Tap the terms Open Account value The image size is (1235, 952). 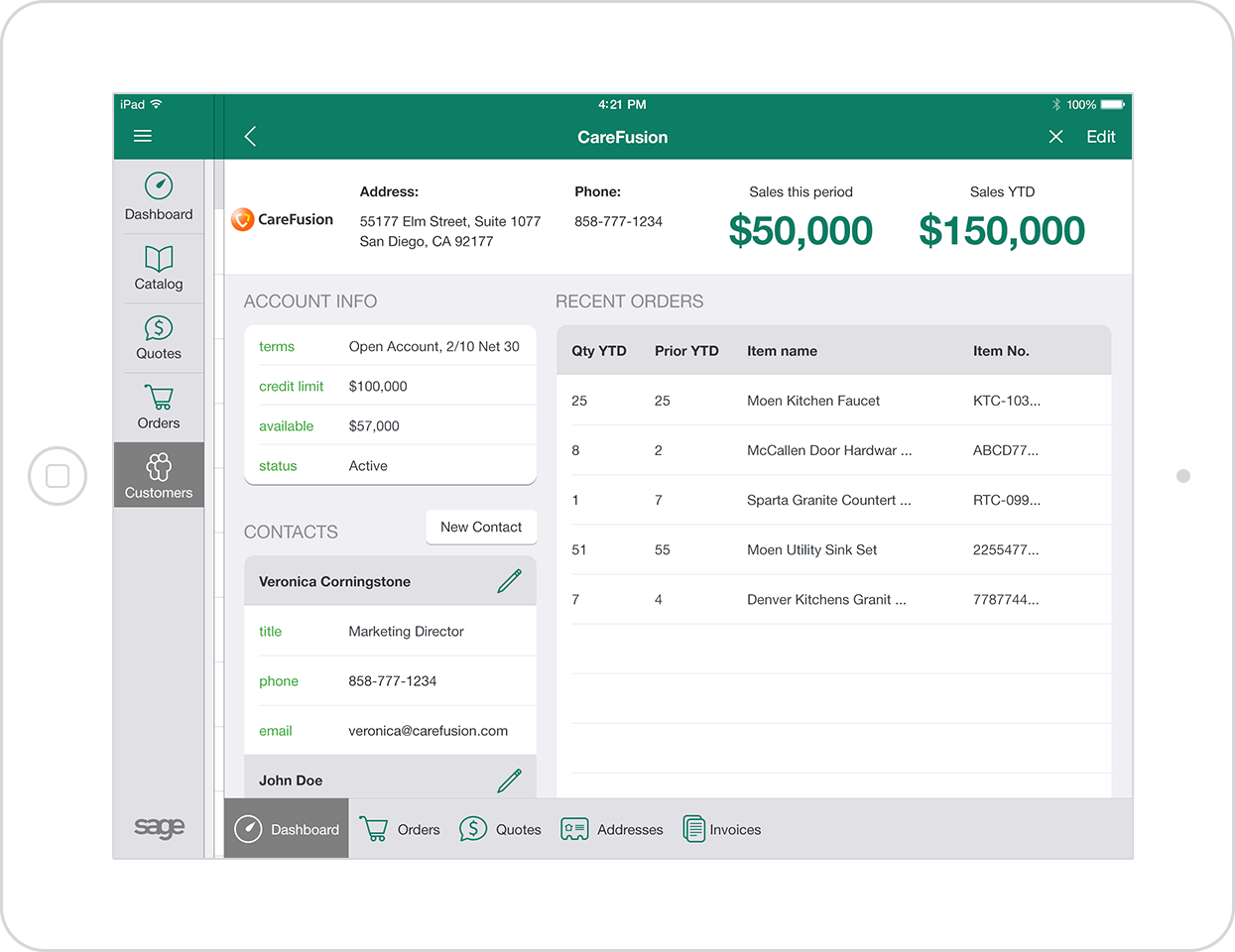tap(434, 346)
